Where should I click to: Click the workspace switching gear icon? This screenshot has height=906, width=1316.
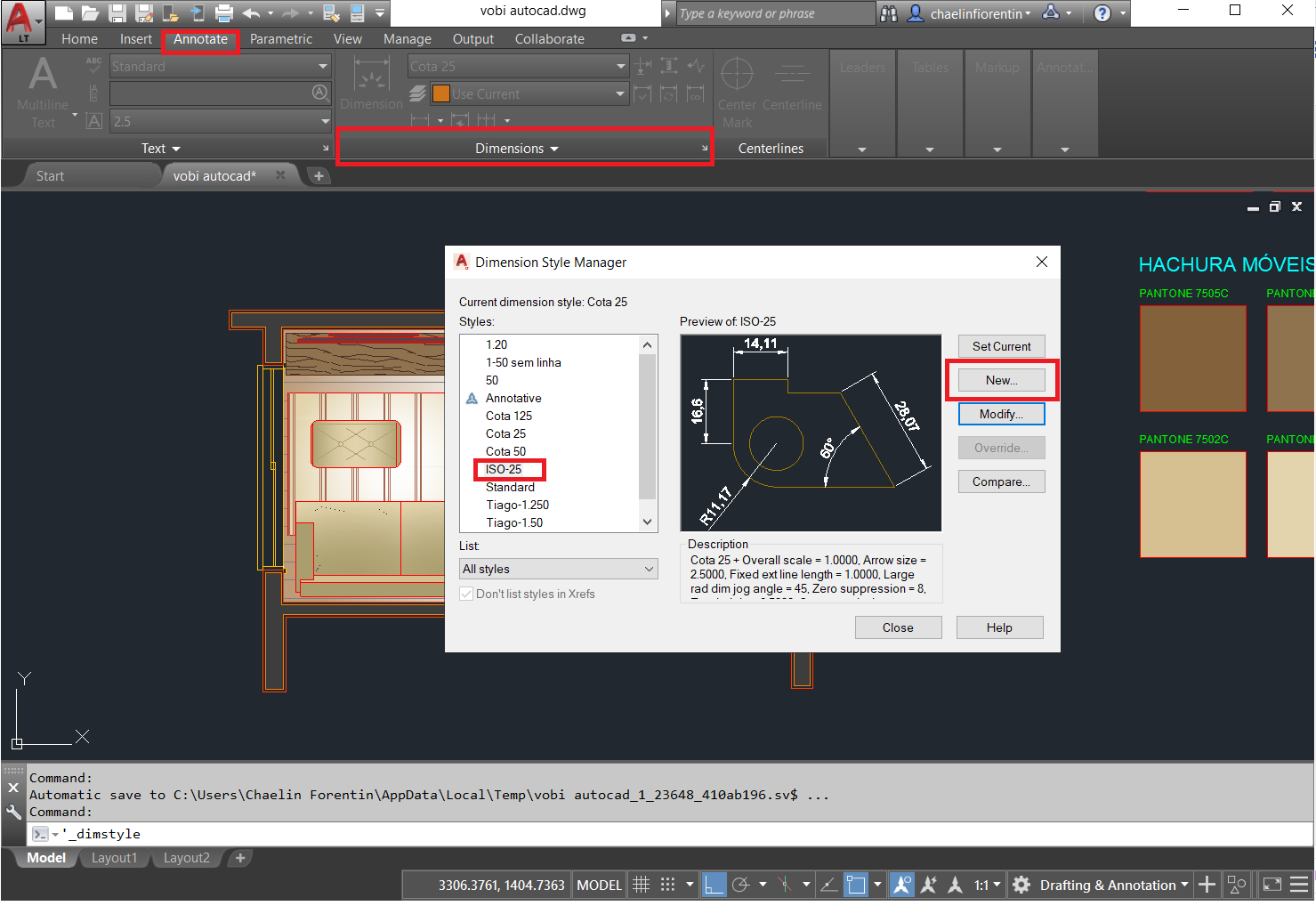point(1021,885)
